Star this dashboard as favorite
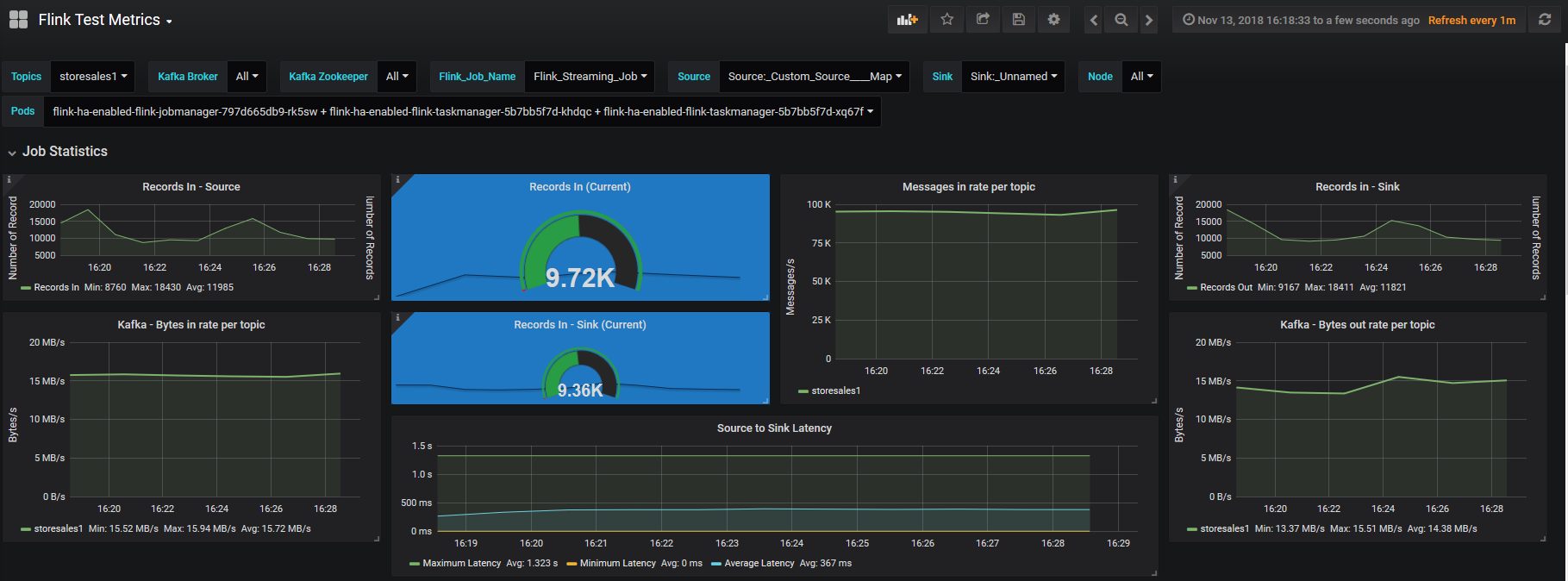Screen dimensions: 1568x581 coord(947,20)
